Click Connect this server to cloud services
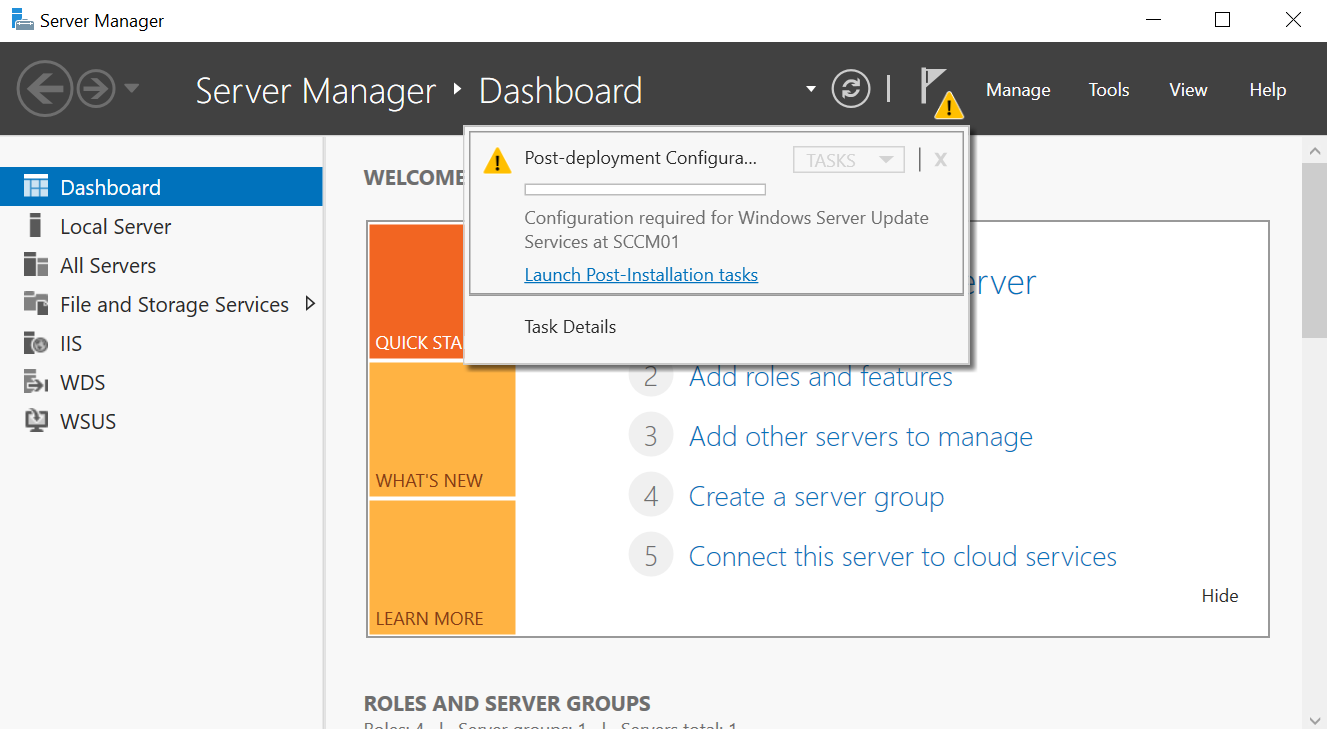Viewport: 1327px width, 729px height. tap(903, 557)
